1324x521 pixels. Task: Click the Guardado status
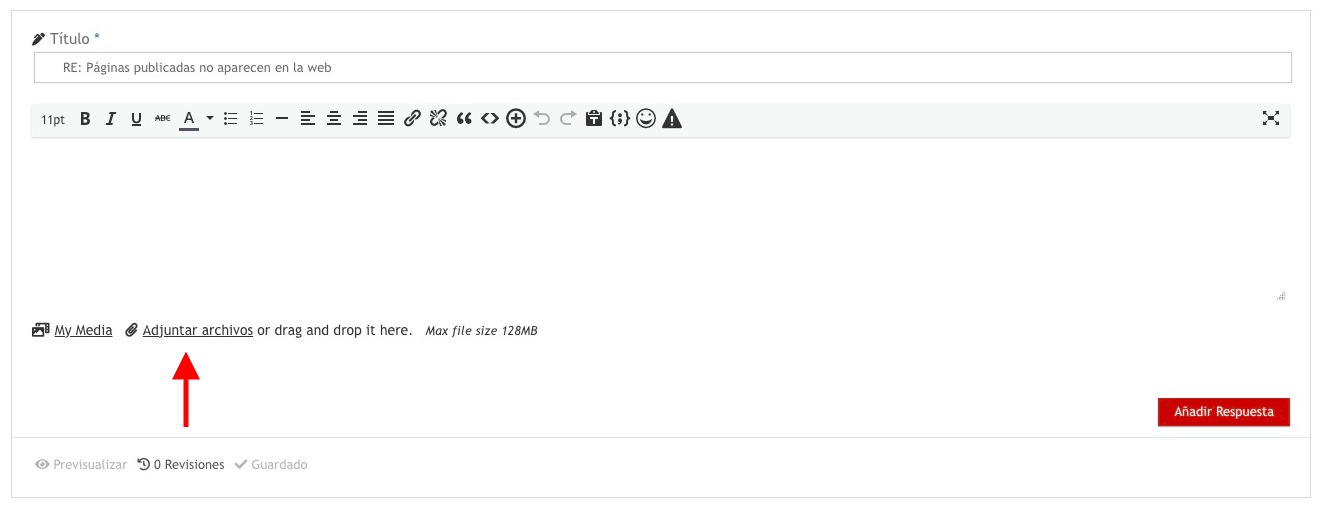click(271, 465)
